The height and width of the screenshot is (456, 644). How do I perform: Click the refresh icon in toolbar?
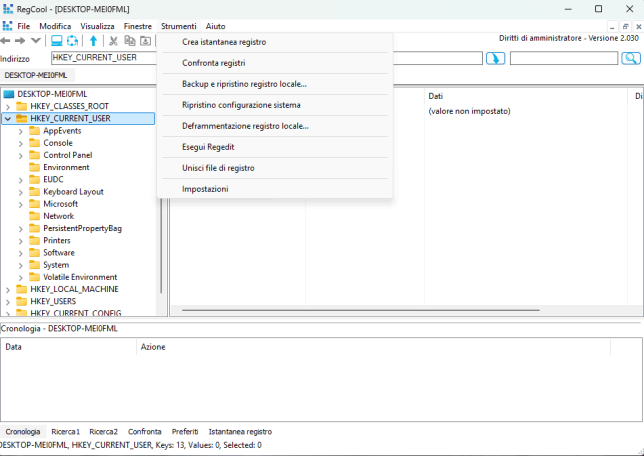(x=73, y=41)
